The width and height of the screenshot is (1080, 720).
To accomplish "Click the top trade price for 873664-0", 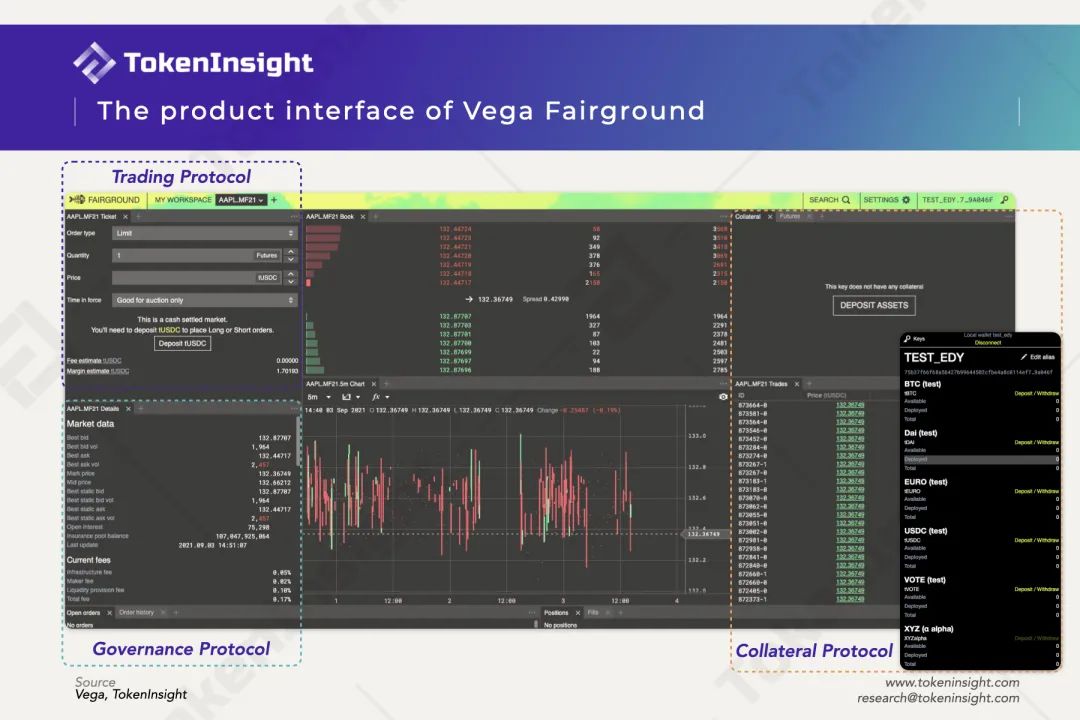I will pos(850,405).
